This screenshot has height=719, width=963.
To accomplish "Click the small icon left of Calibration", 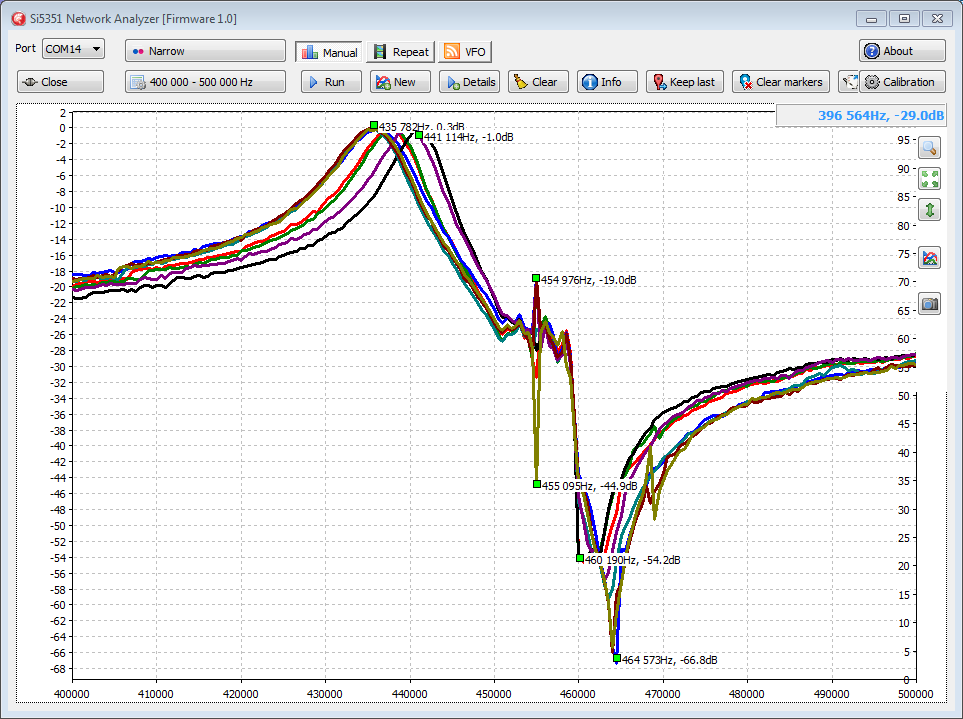I will pos(848,82).
